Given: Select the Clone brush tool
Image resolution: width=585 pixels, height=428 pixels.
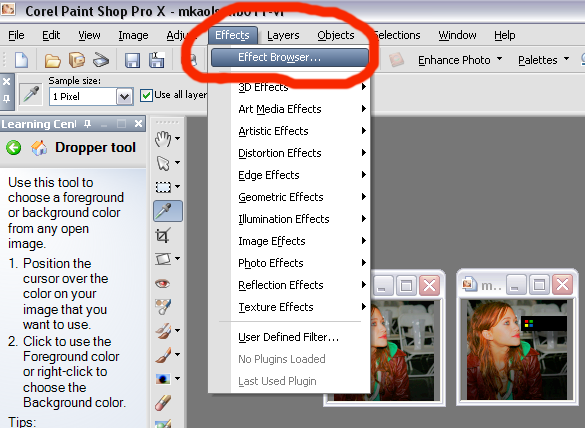Looking at the screenshot, I should click(x=163, y=331).
